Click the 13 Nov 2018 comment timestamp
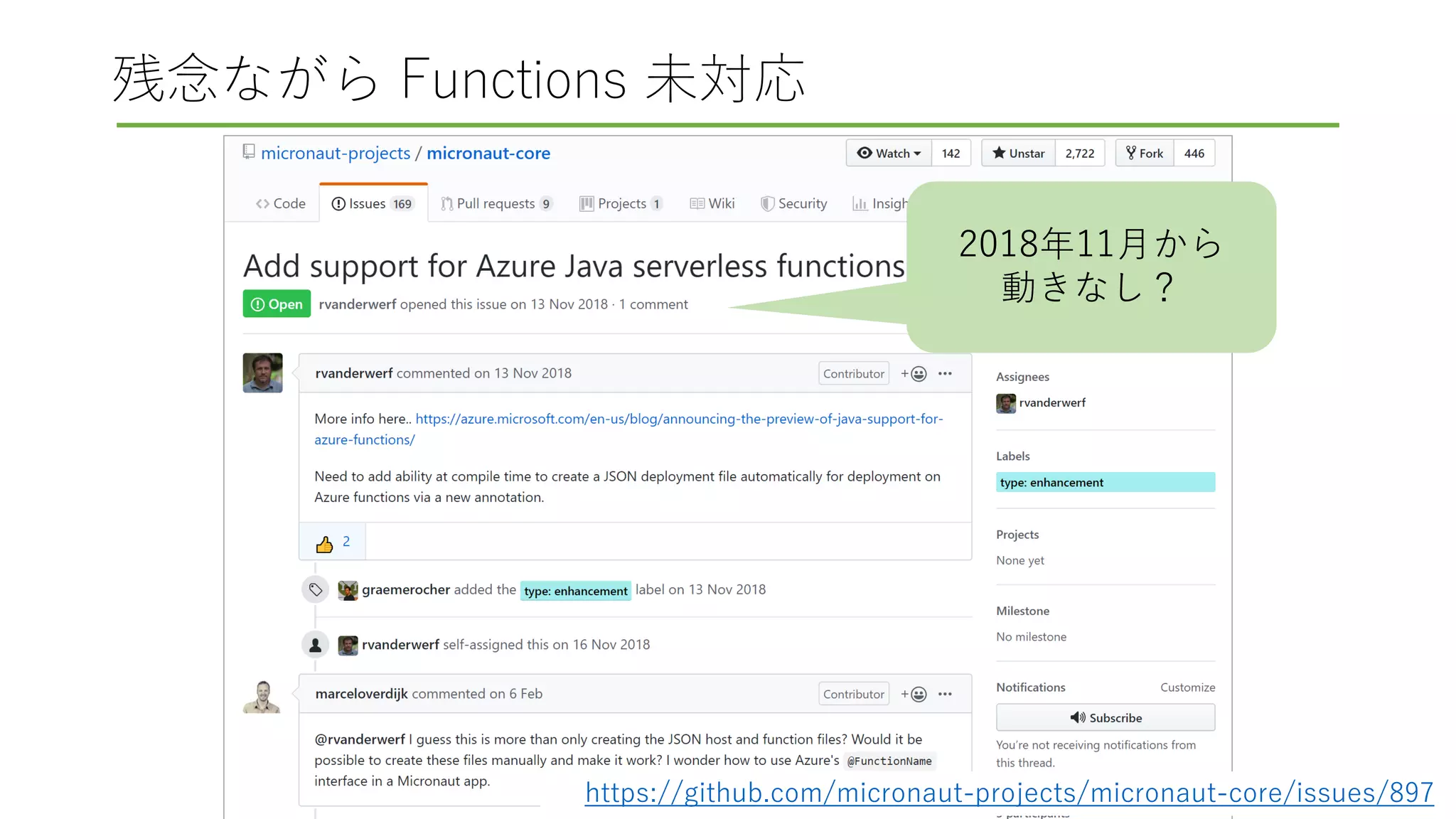Image resolution: width=1456 pixels, height=819 pixels. coord(532,373)
